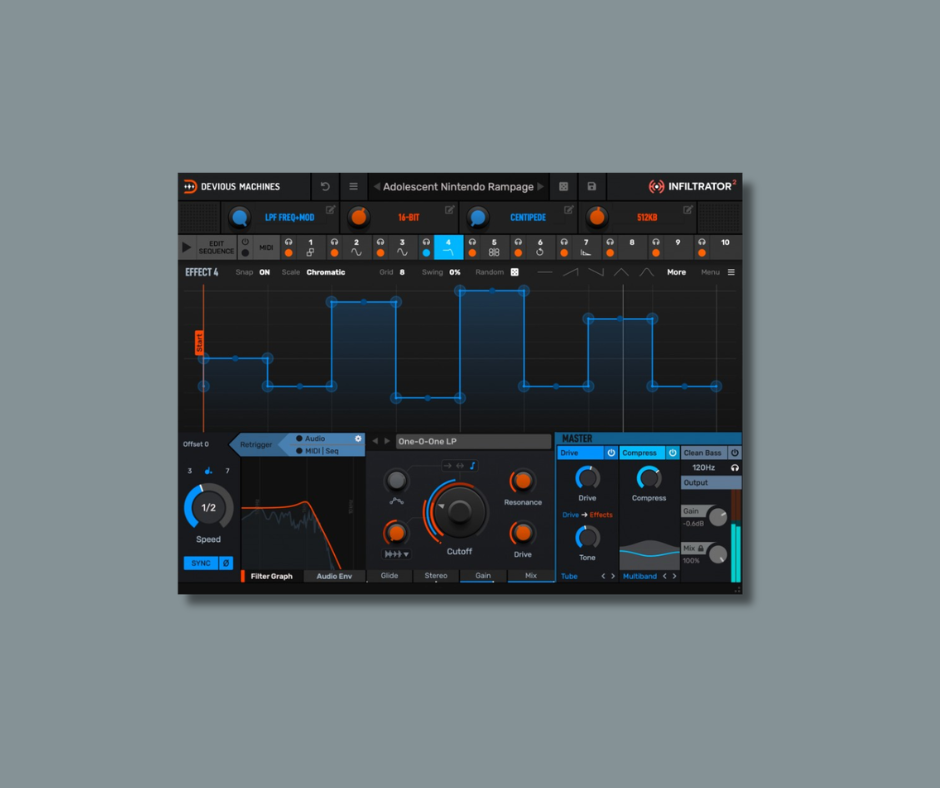This screenshot has width=940, height=788.
Task: Open the preset browser grid icon
Action: (564, 187)
